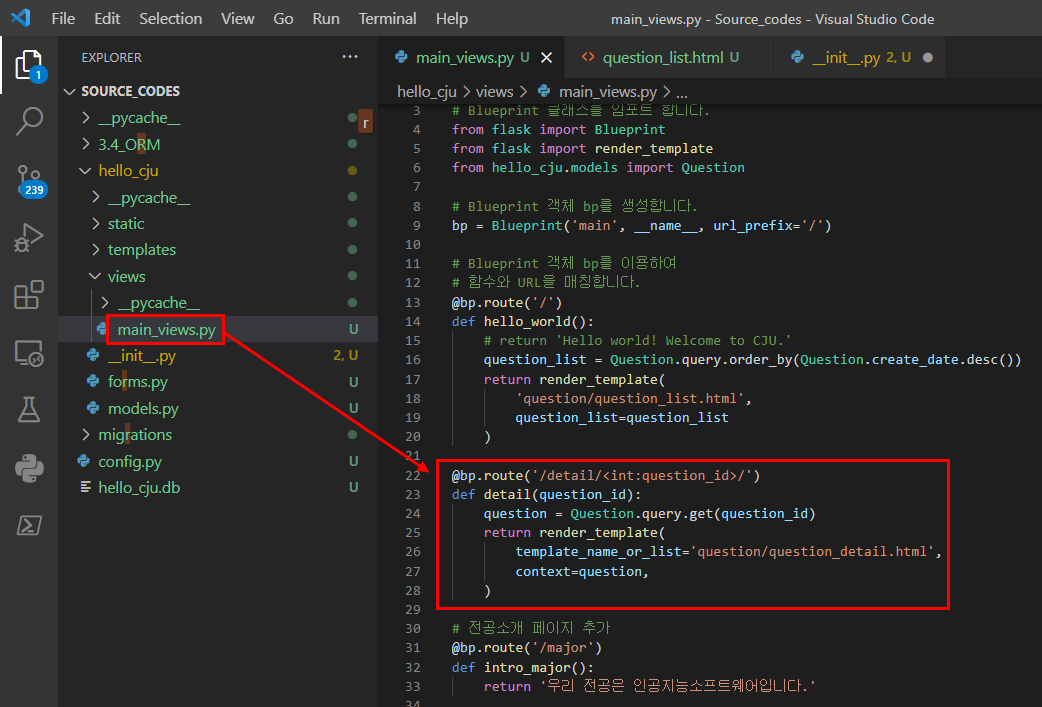
Task: Open the Go menu
Action: [283, 19]
